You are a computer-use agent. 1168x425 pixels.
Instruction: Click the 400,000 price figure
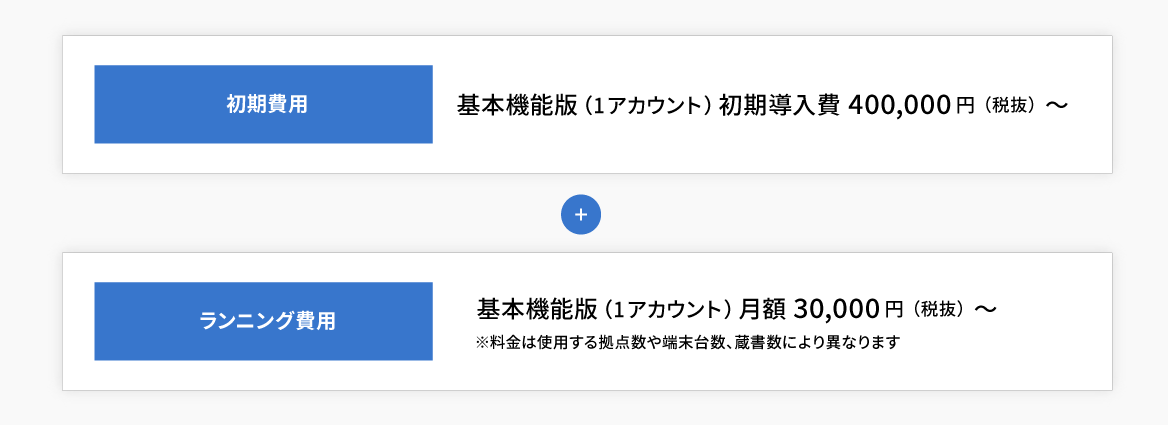click(x=898, y=105)
